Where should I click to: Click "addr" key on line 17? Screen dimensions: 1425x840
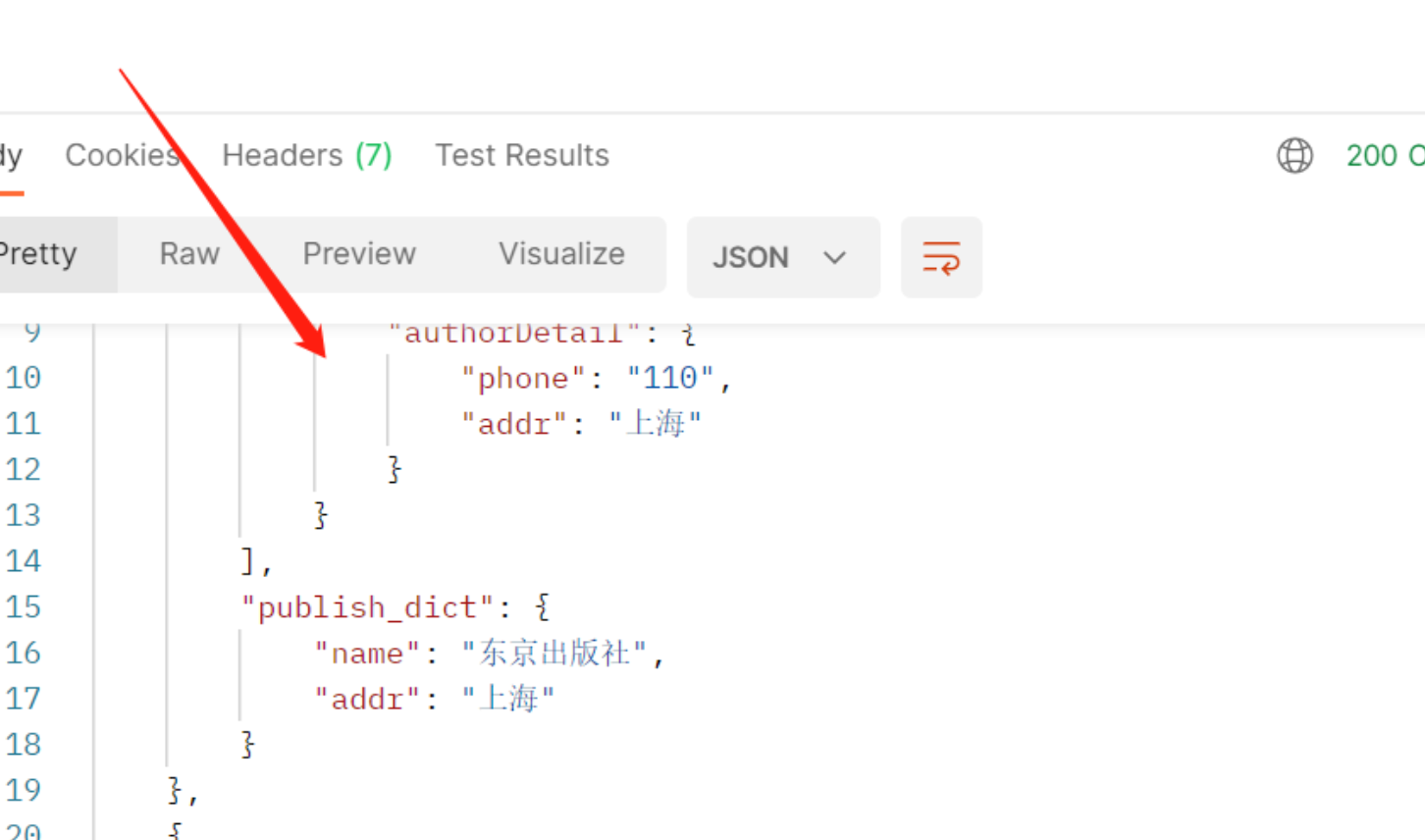point(367,699)
